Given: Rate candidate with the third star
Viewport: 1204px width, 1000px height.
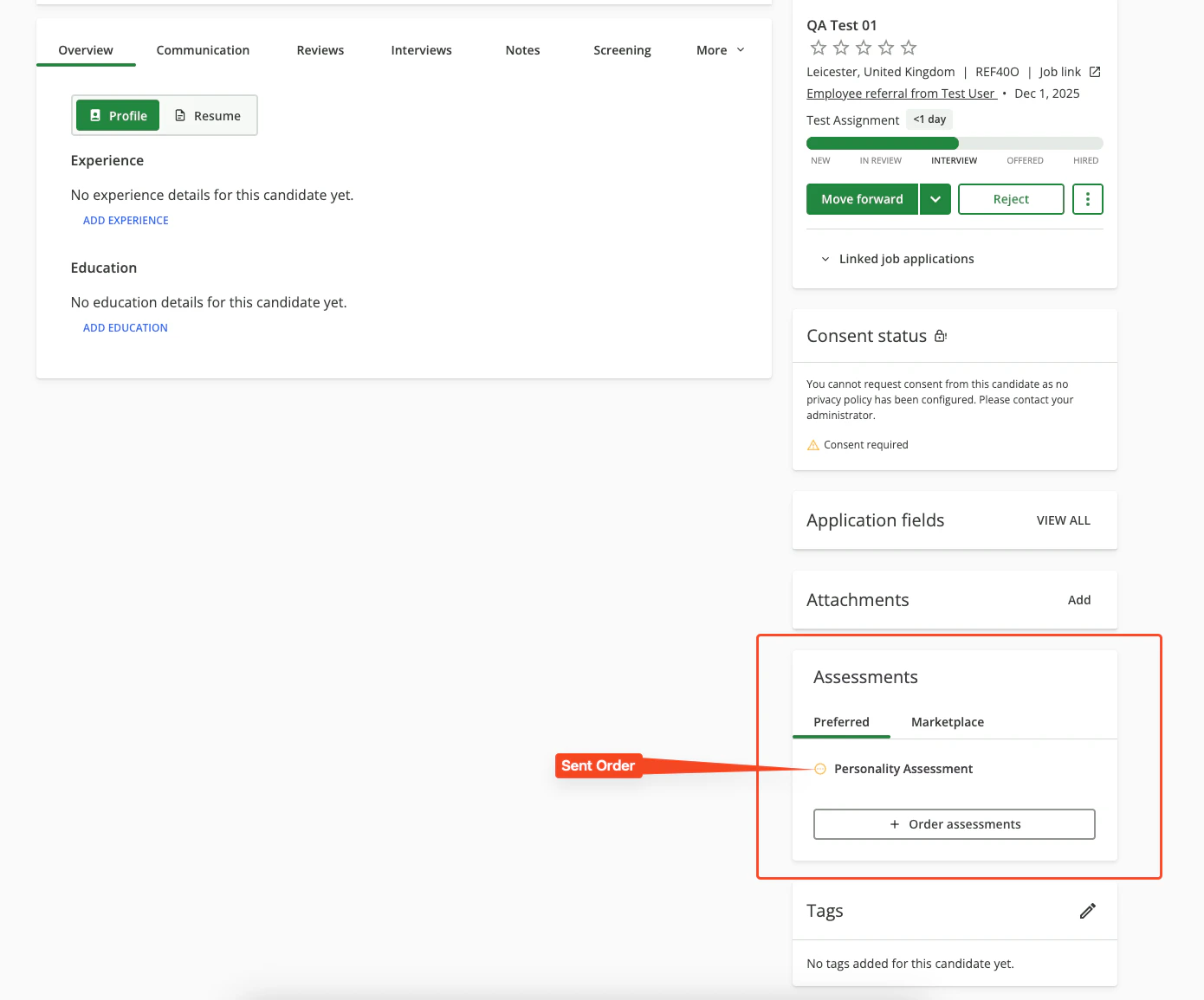Looking at the screenshot, I should pyautogui.click(x=864, y=48).
